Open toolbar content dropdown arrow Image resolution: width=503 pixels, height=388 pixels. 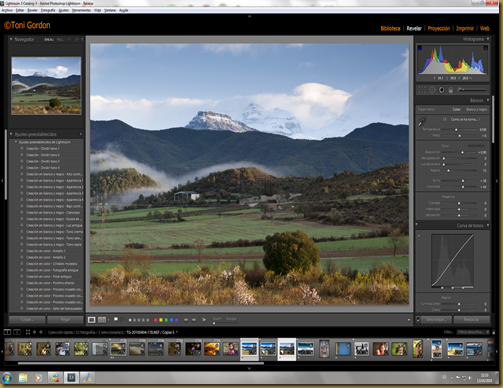pos(409,320)
